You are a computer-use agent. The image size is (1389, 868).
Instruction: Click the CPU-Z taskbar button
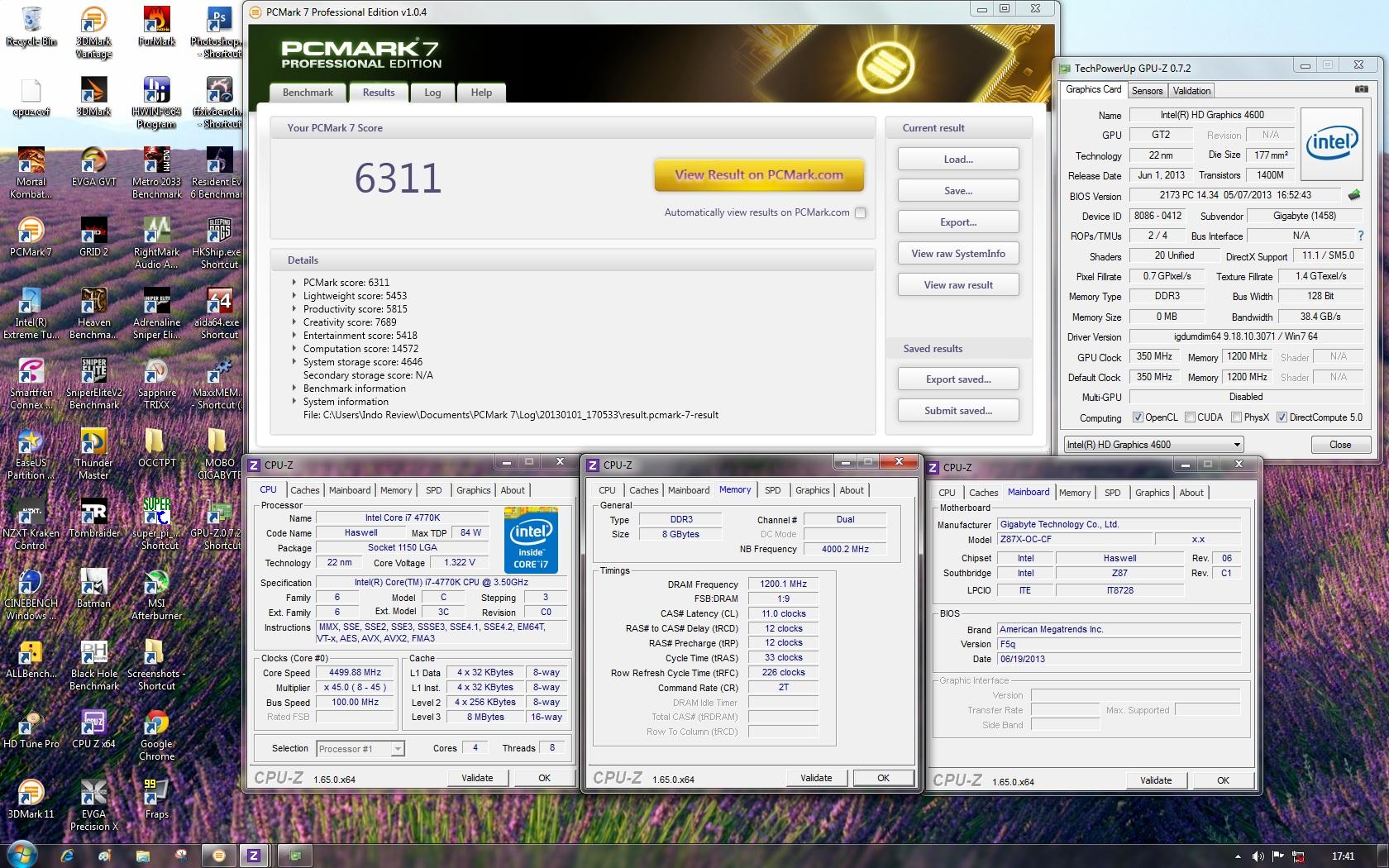click(253, 856)
